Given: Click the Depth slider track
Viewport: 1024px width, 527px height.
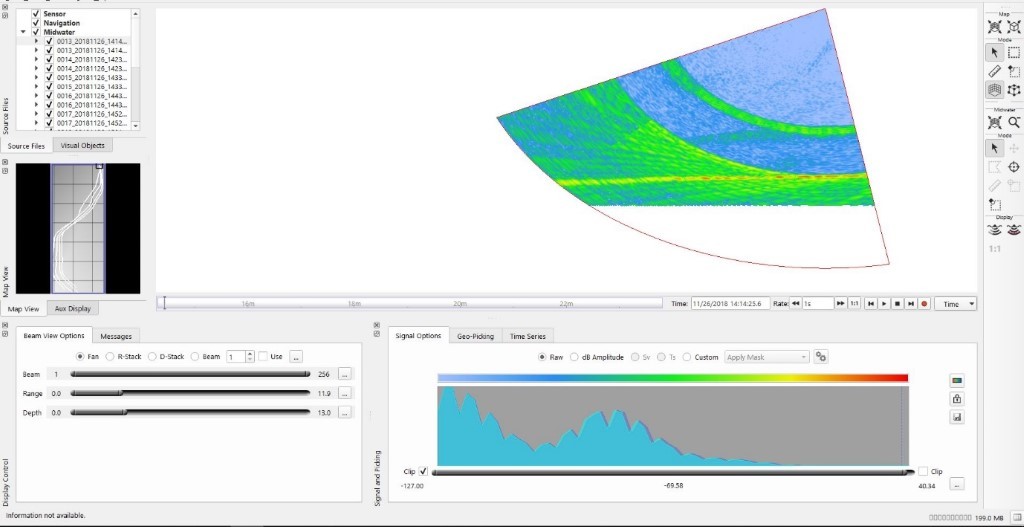Looking at the screenshot, I should 190,412.
